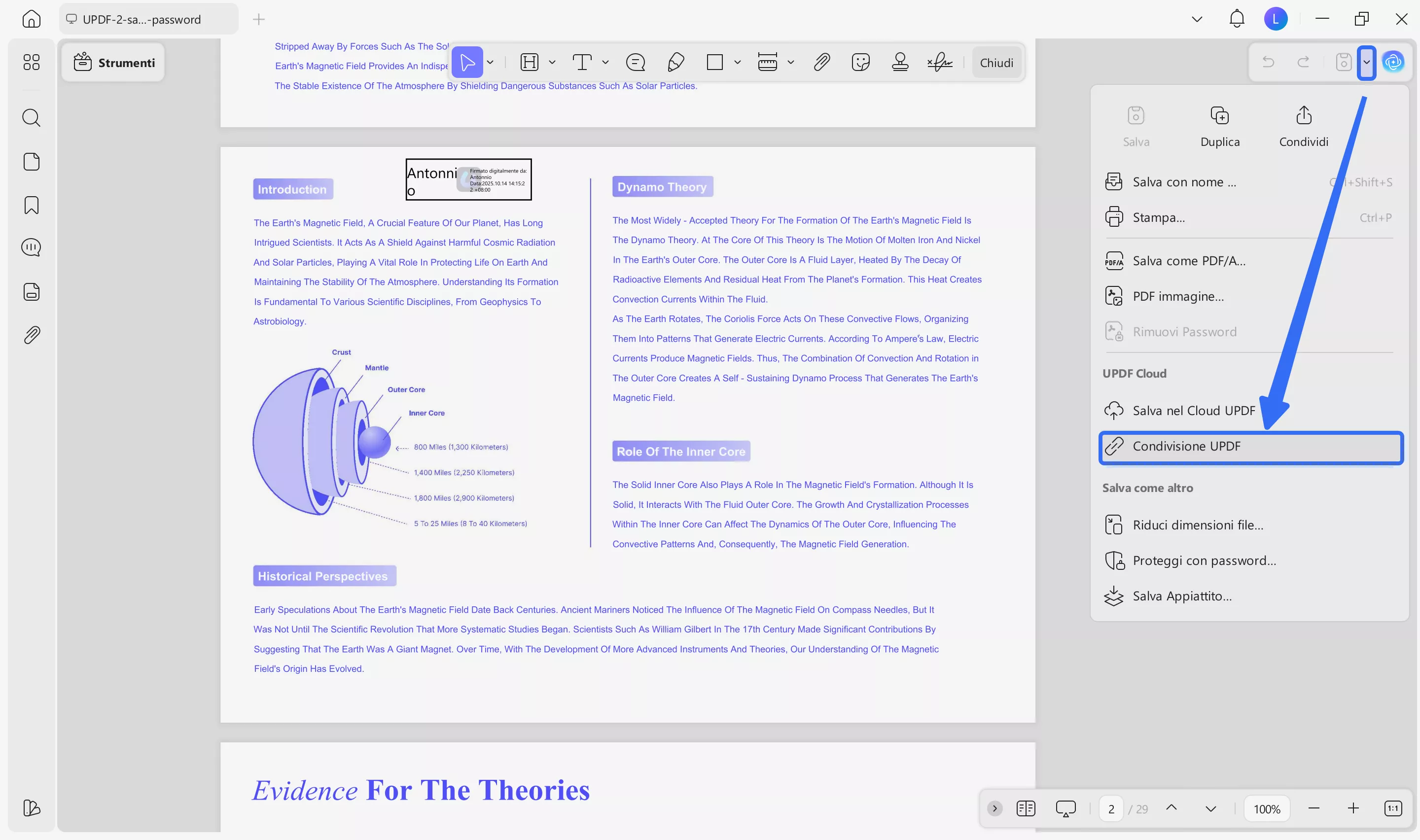Image resolution: width=1420 pixels, height=840 pixels.
Task: Click the Signature tool
Action: point(939,62)
